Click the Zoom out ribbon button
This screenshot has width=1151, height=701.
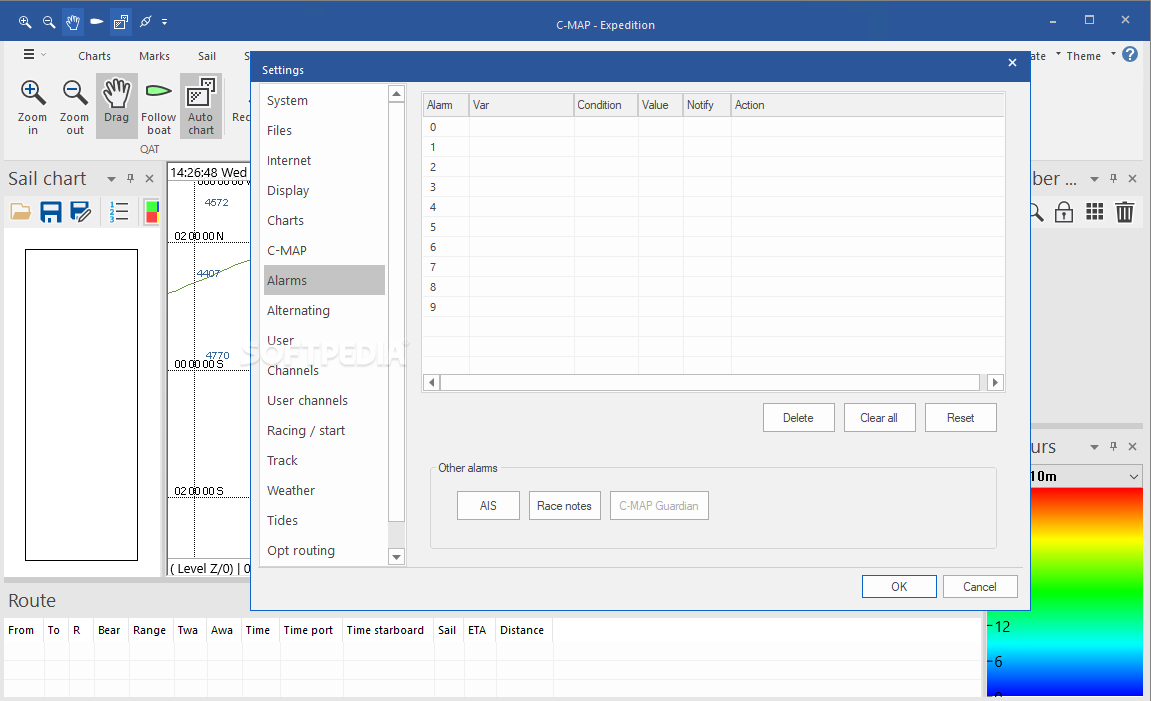click(75, 106)
